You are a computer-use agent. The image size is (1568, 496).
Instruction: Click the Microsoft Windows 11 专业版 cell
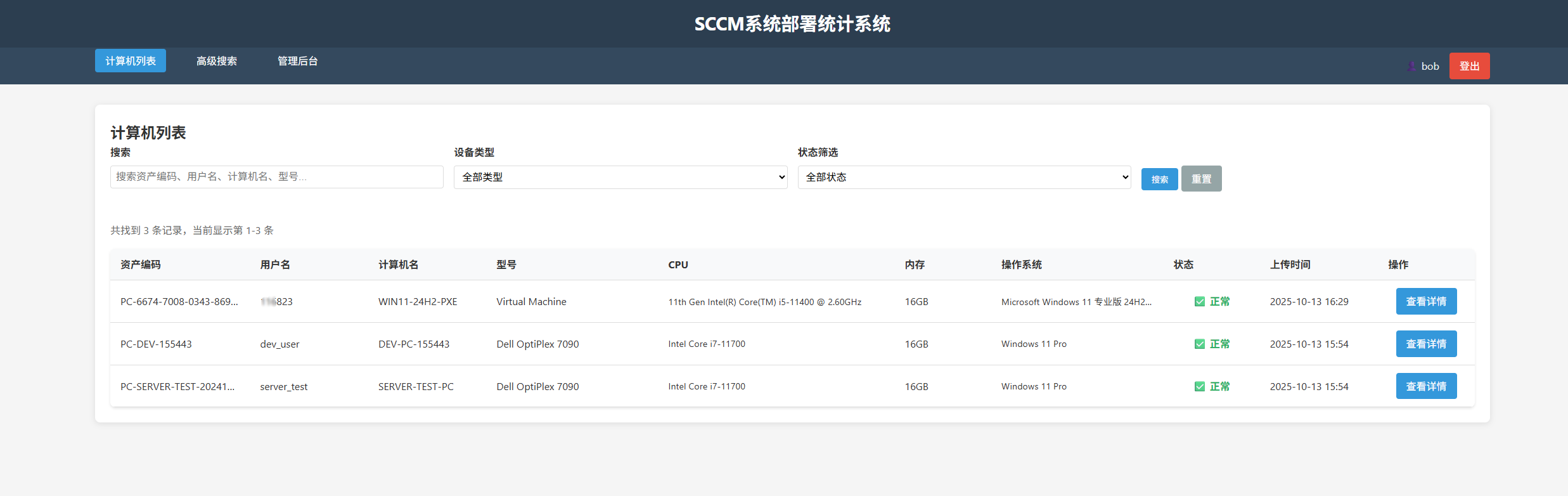(1076, 302)
